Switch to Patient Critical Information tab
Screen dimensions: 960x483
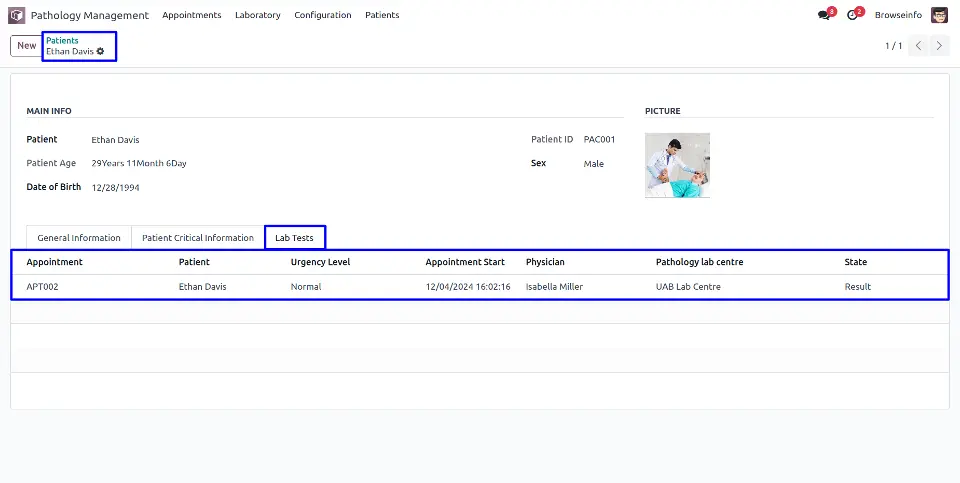(198, 238)
